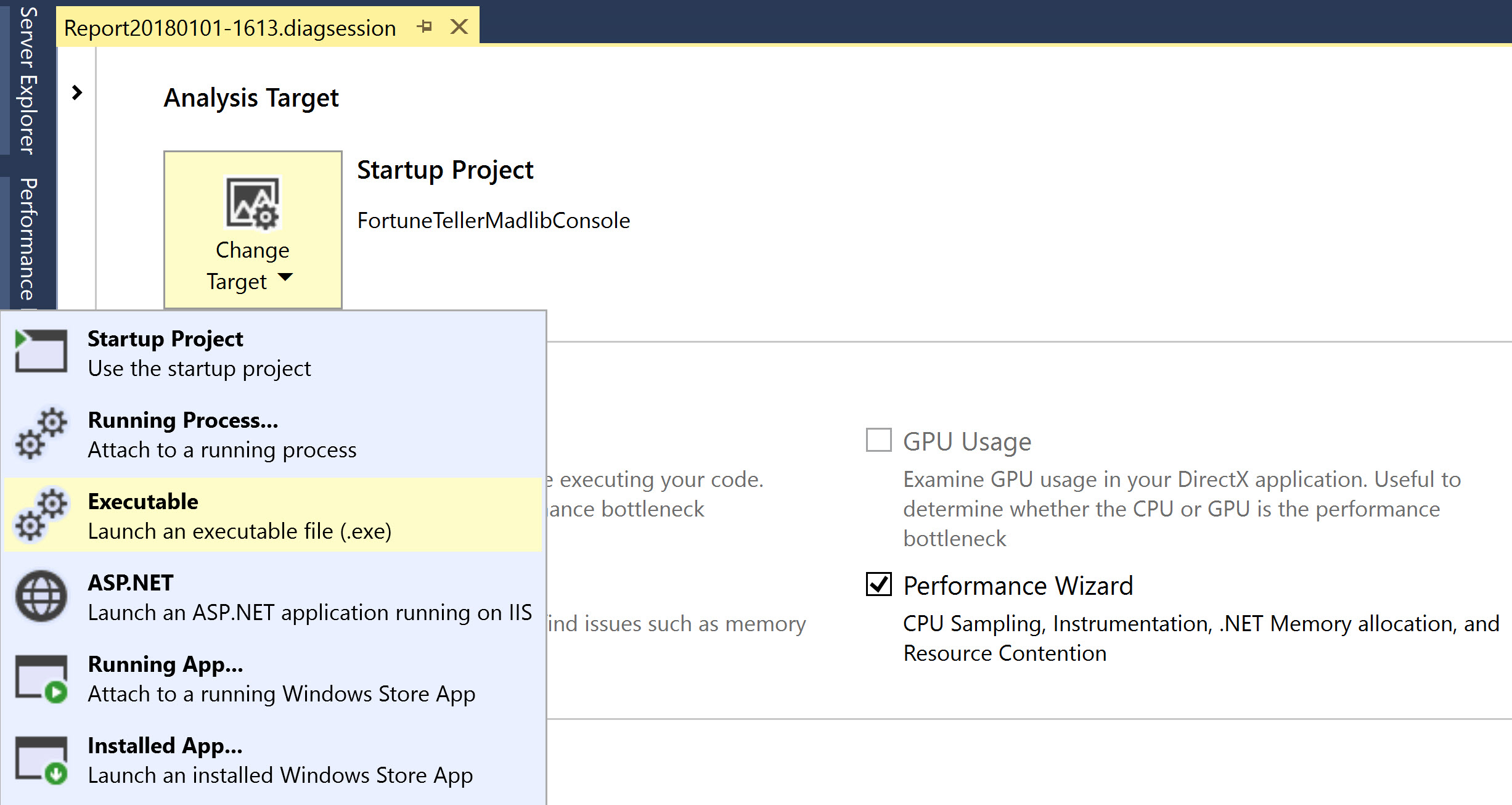Click 'Attach to a running process' description
Screen dimensions: 1512x805
[223, 450]
